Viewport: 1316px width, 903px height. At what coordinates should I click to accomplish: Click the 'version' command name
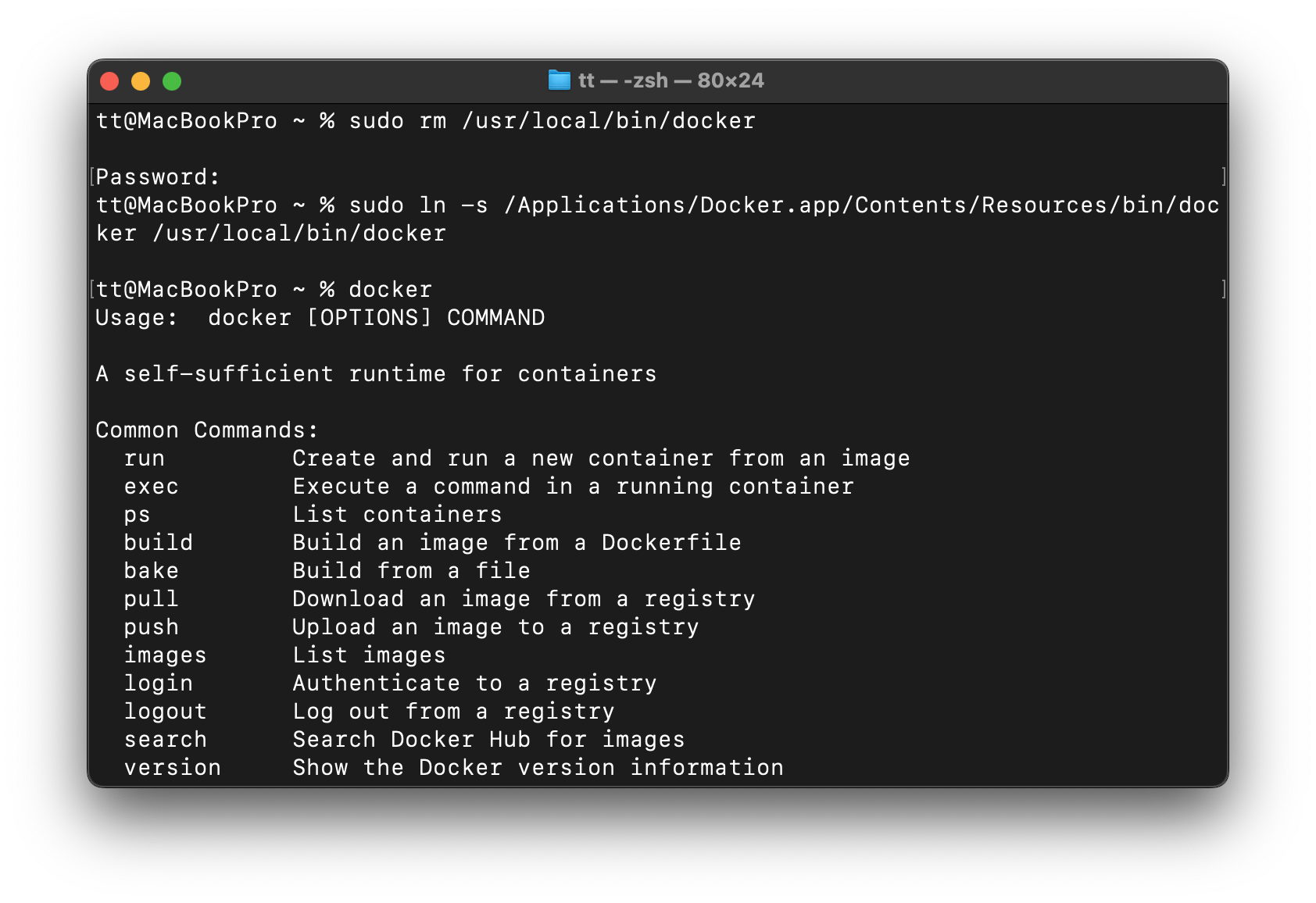(173, 768)
